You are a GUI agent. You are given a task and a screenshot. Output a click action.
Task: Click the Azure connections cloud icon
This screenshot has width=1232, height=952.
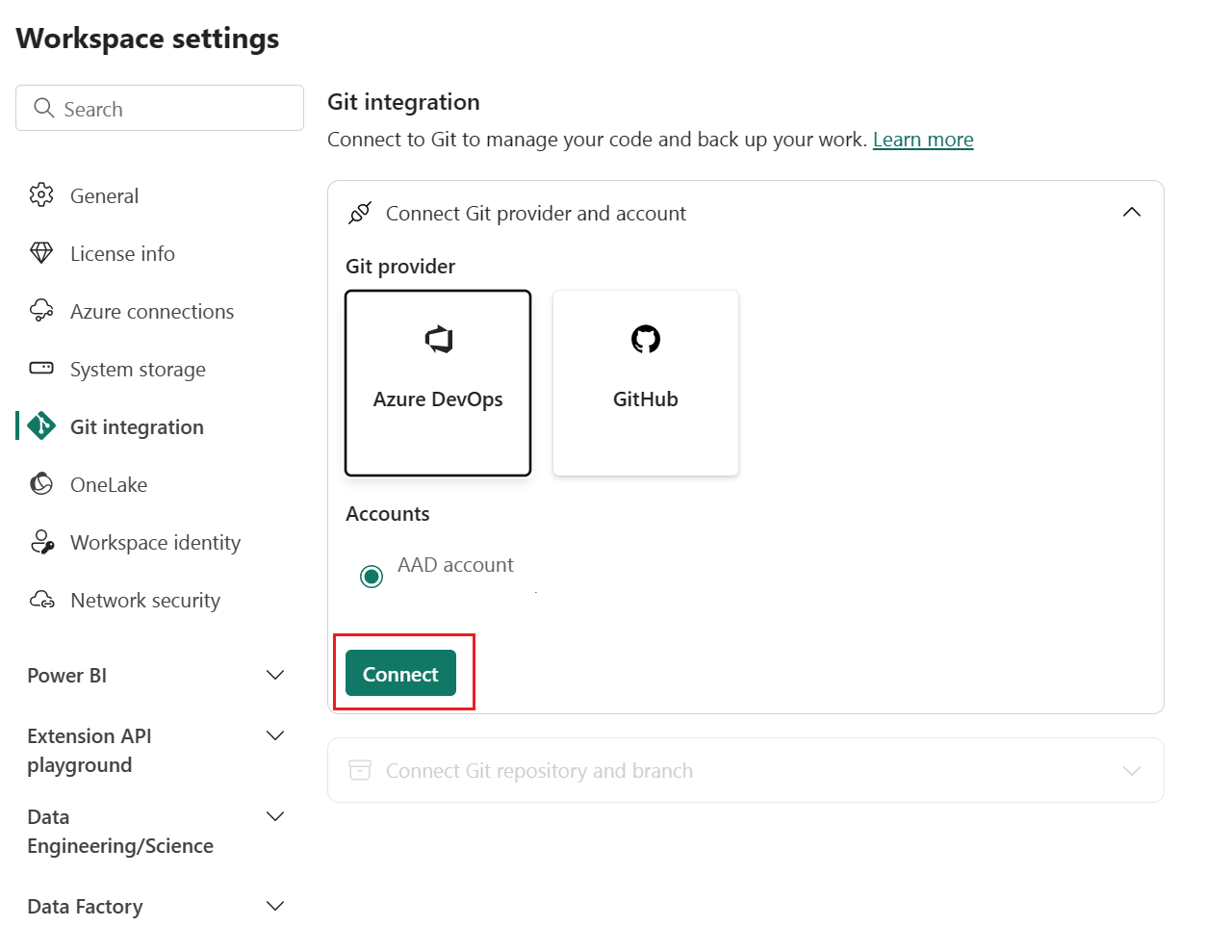[x=41, y=311]
